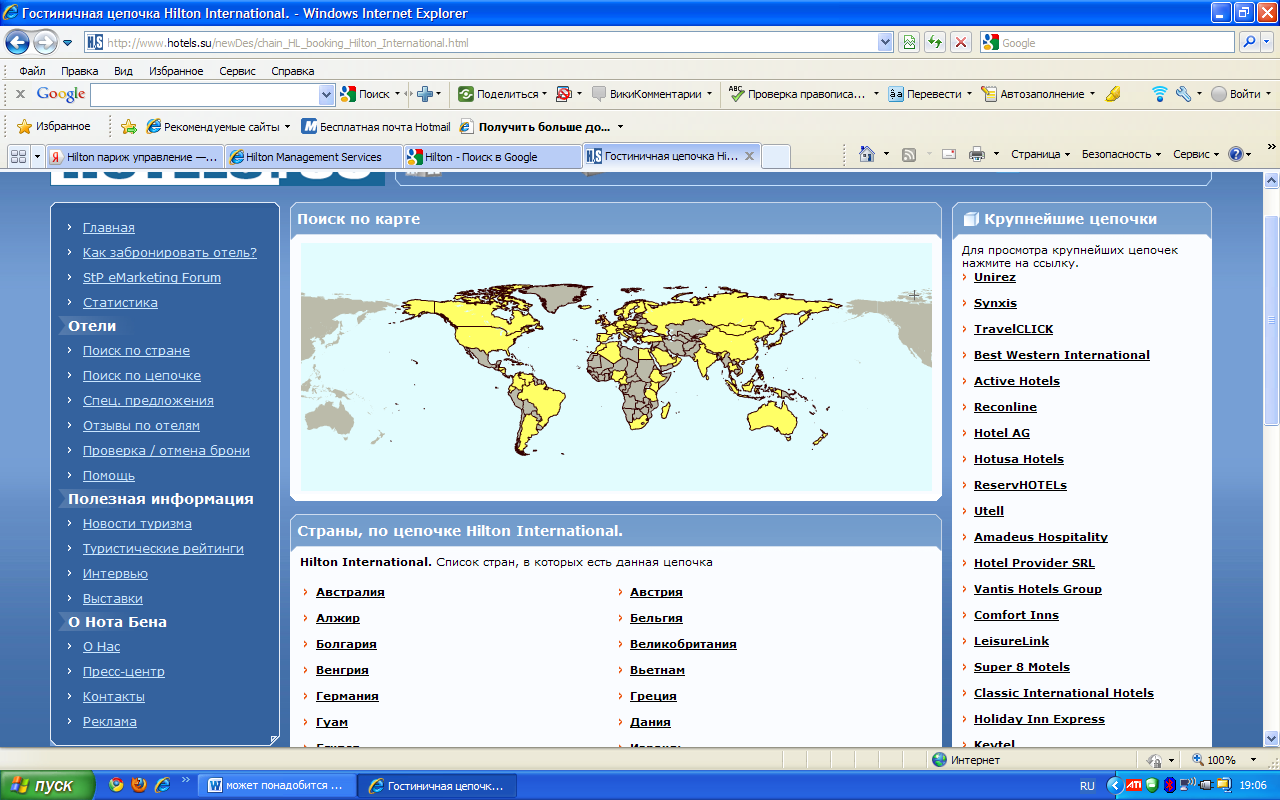
Task: Open the Поделиться dropdown
Action: 544,94
